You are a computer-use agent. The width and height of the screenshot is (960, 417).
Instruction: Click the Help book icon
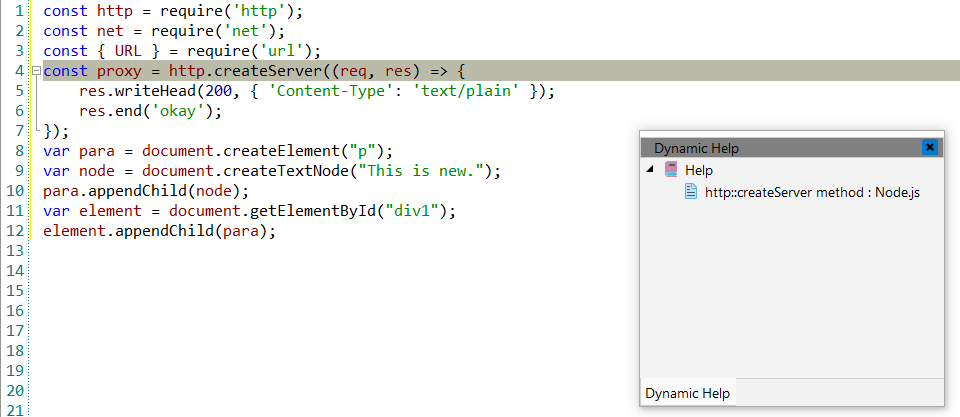(671, 170)
